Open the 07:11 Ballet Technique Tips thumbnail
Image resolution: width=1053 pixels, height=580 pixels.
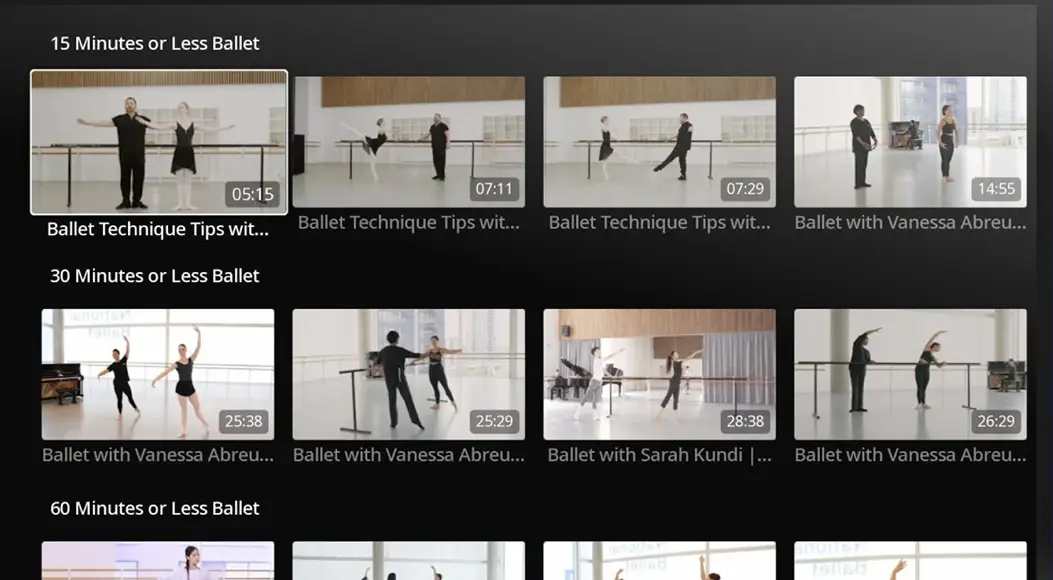409,142
